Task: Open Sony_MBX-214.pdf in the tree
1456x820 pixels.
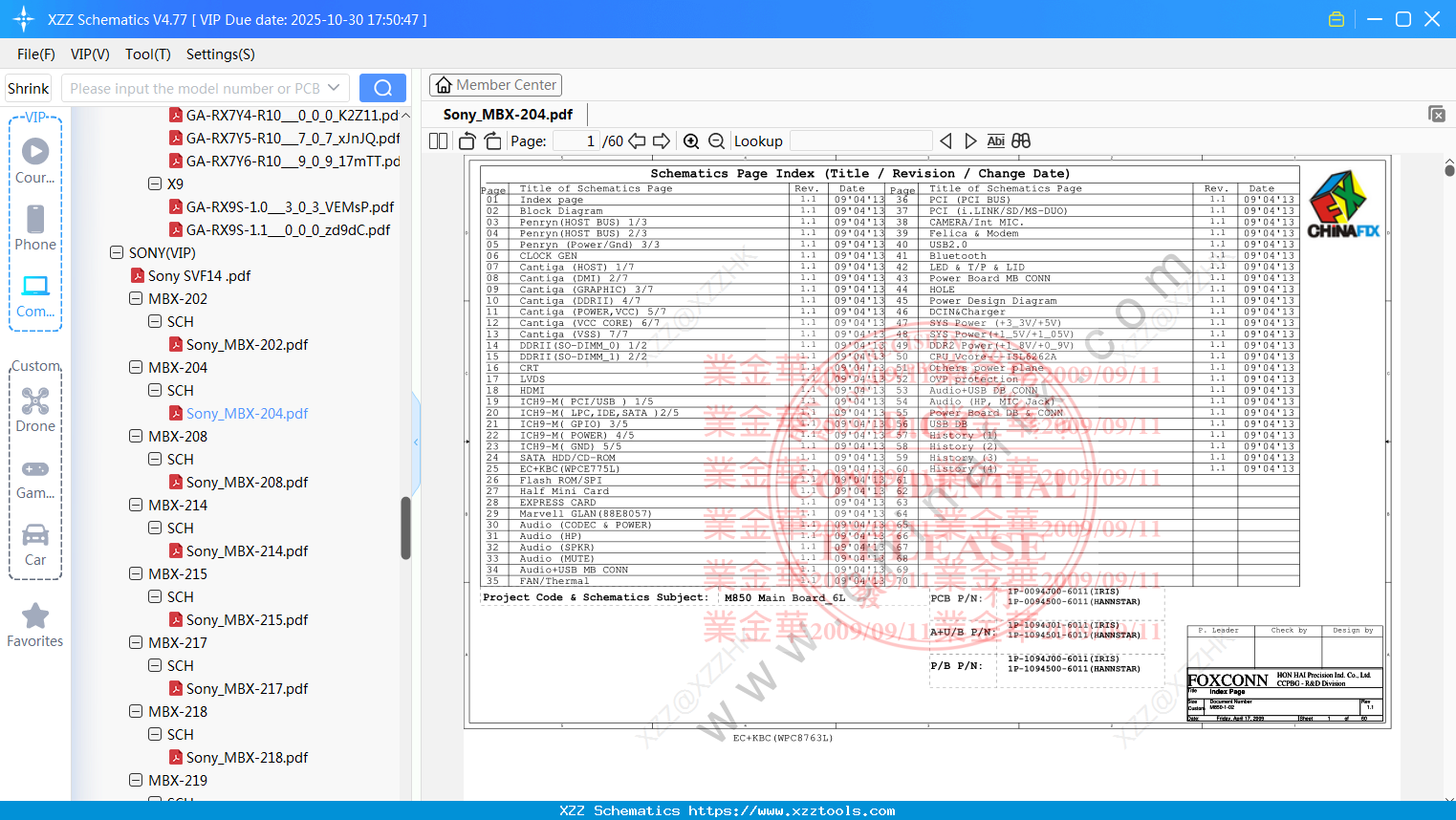Action: pyautogui.click(x=247, y=550)
